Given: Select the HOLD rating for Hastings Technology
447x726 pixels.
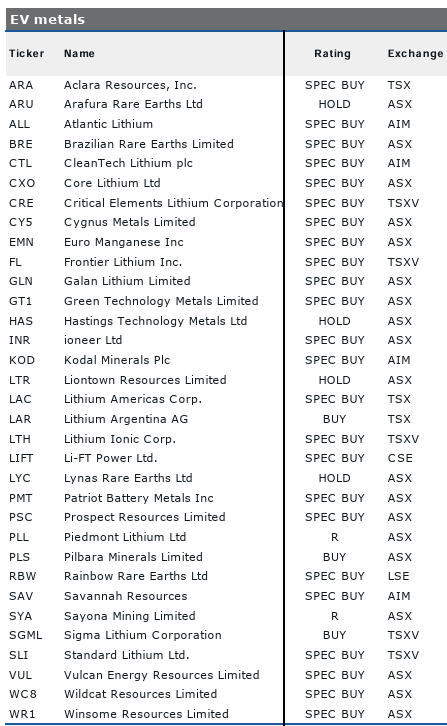Looking at the screenshot, I should (x=334, y=321).
